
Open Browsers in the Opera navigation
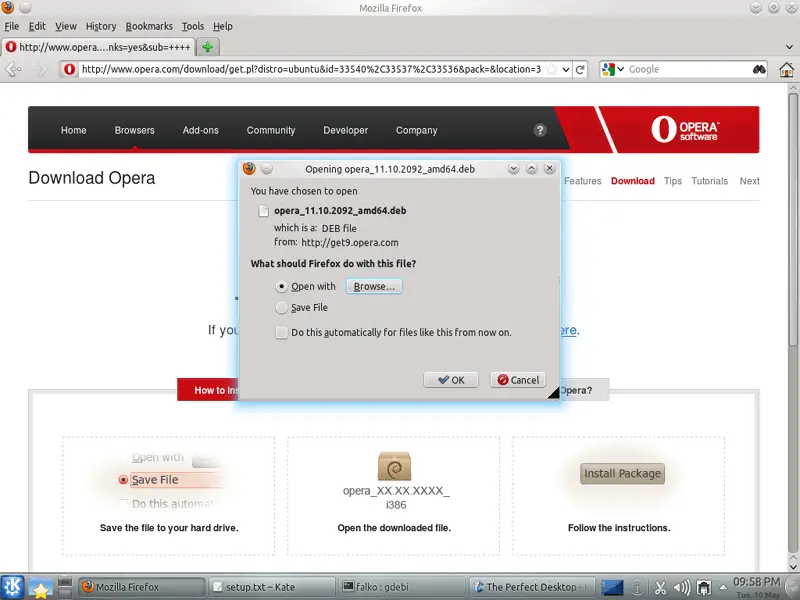(x=134, y=130)
